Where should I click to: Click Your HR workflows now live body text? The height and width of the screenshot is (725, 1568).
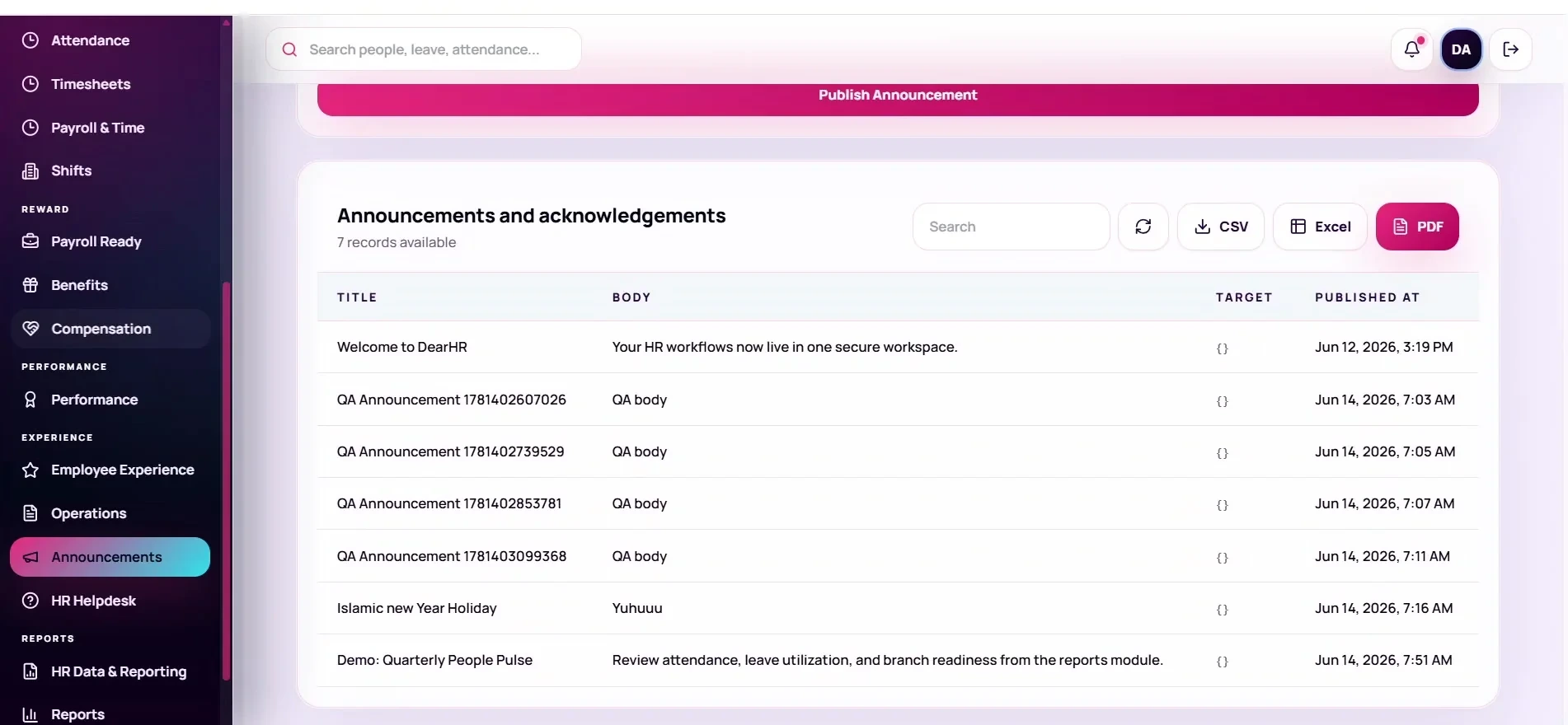(785, 347)
